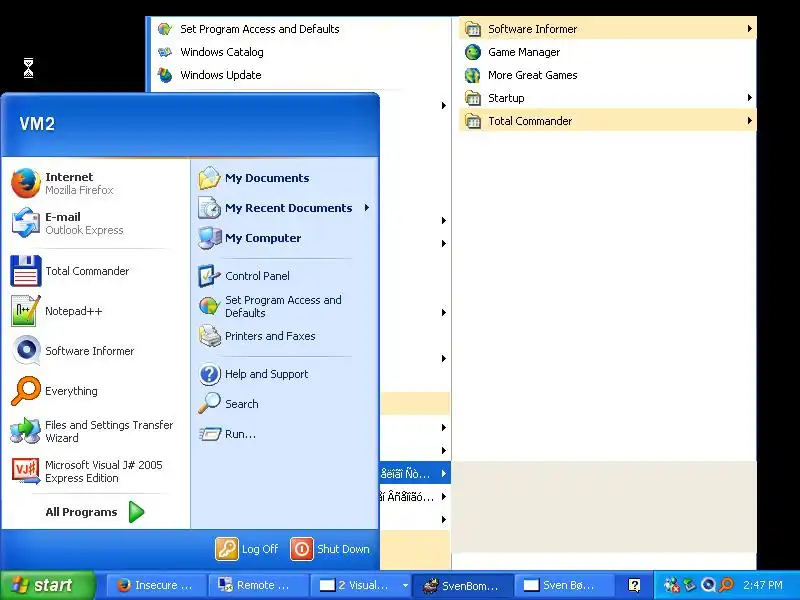Open Help and Support question mark icon
This screenshot has height=600, width=800.
[x=209, y=374]
